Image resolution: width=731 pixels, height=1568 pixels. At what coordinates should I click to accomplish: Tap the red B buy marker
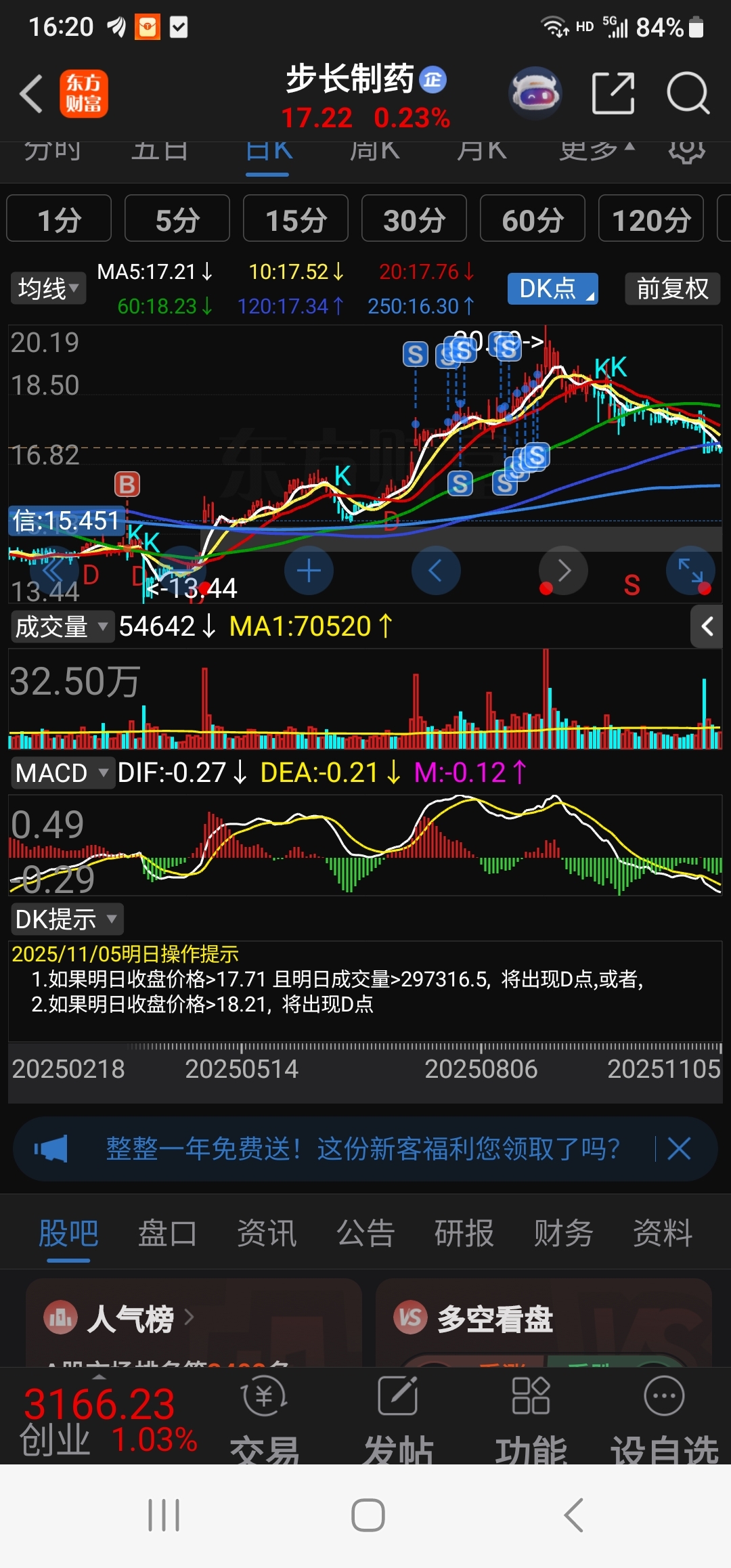(x=127, y=484)
